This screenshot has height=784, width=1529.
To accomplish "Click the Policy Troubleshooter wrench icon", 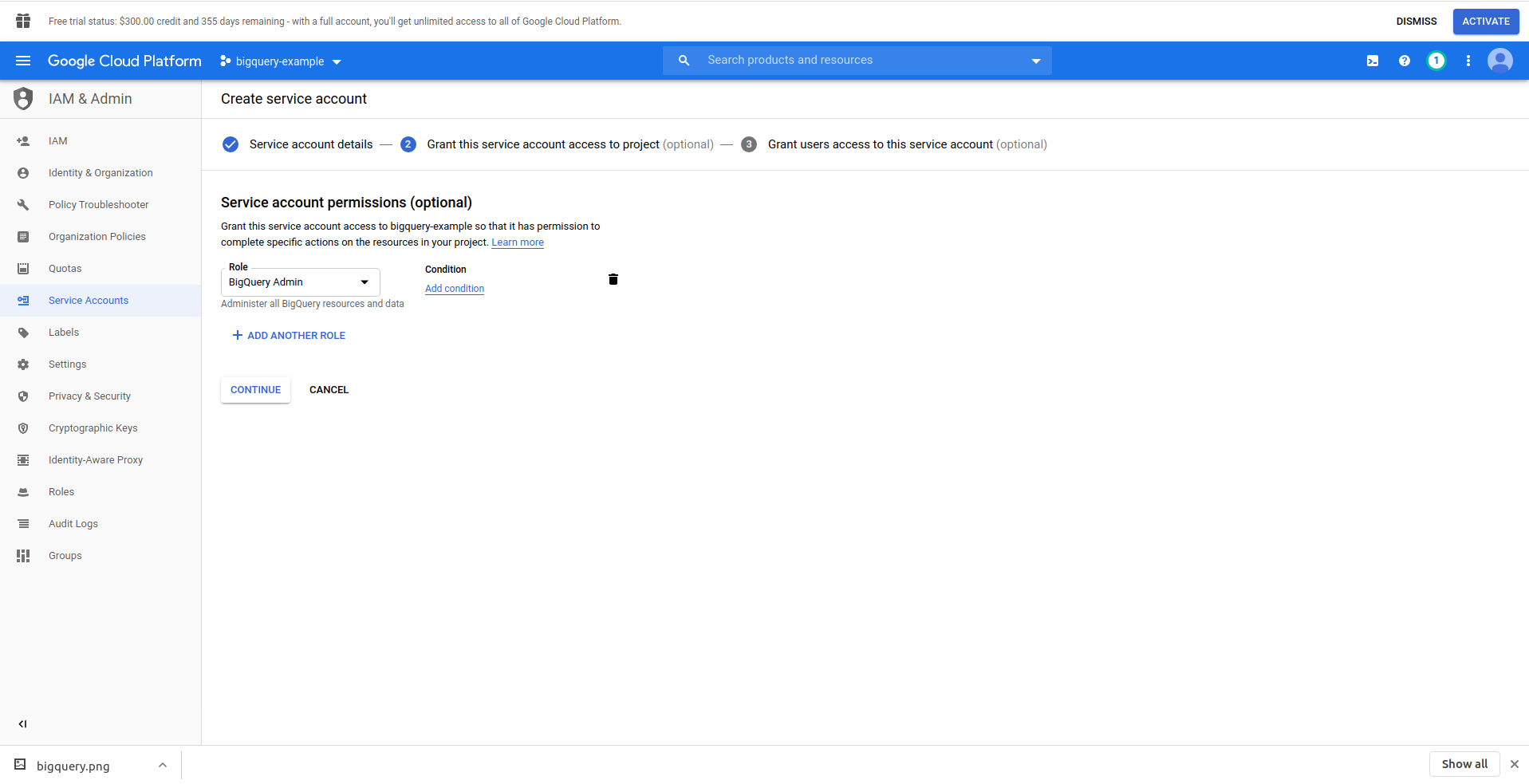I will pyautogui.click(x=23, y=205).
